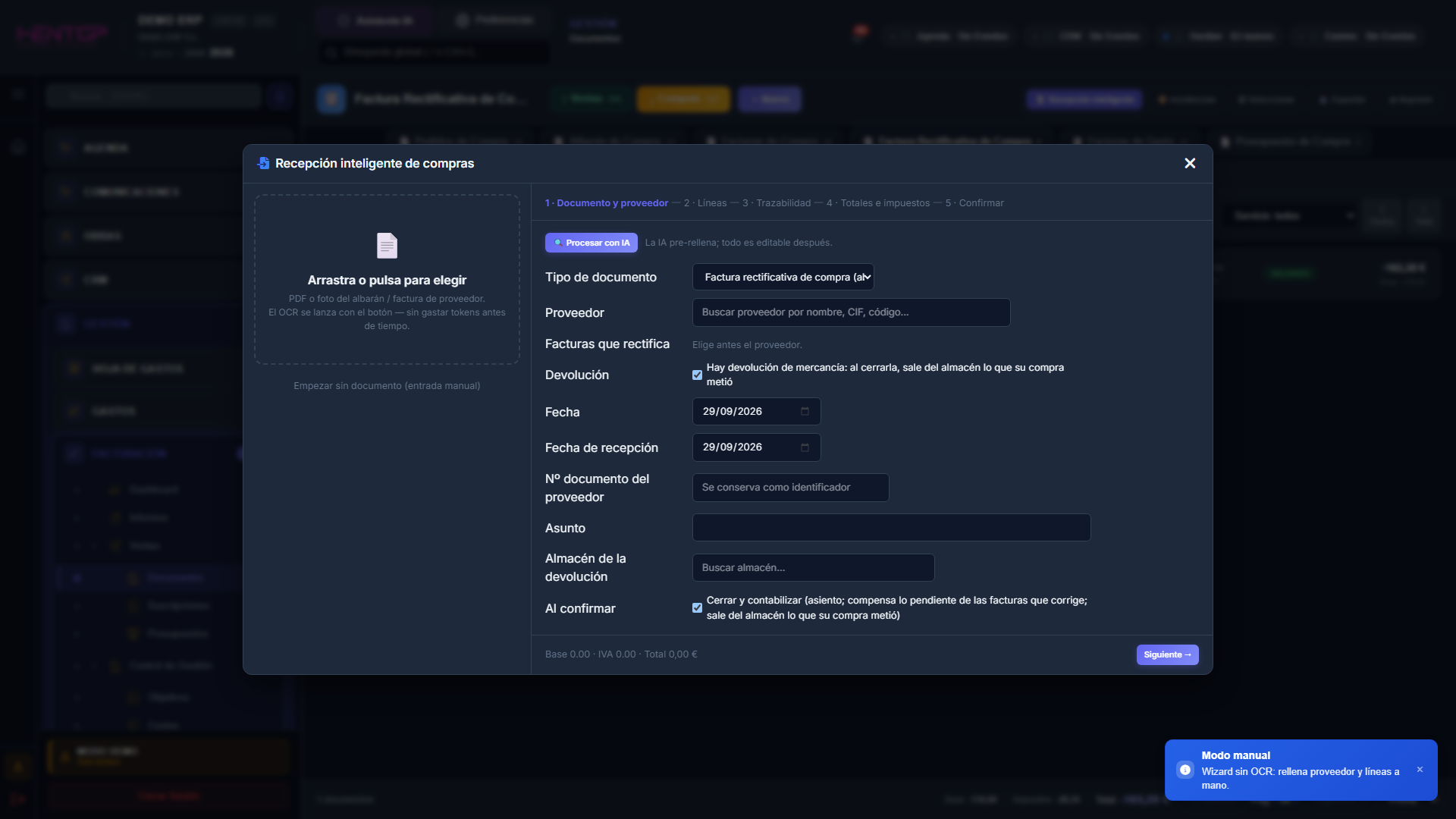Select step 1 Documento y proveedor

(x=607, y=203)
